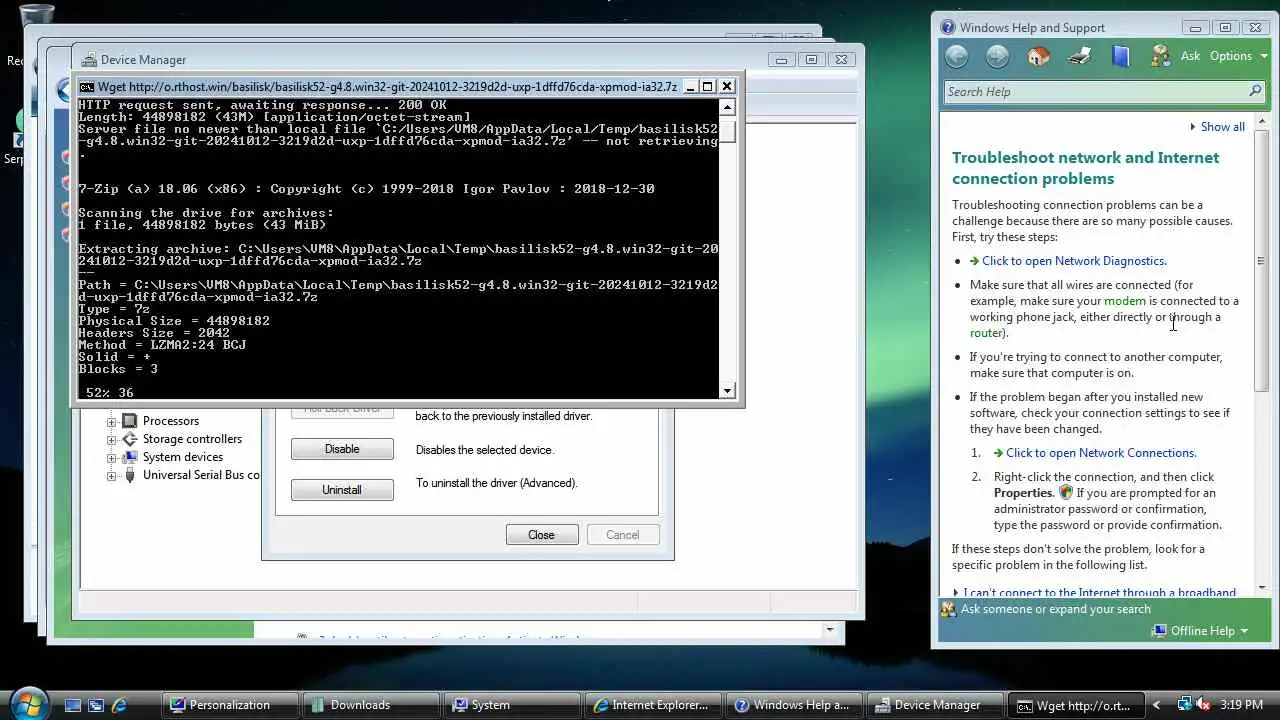Click the Print icon in Help toolbar
Screen dimensions: 1280x720
pyautogui.click(x=1080, y=56)
